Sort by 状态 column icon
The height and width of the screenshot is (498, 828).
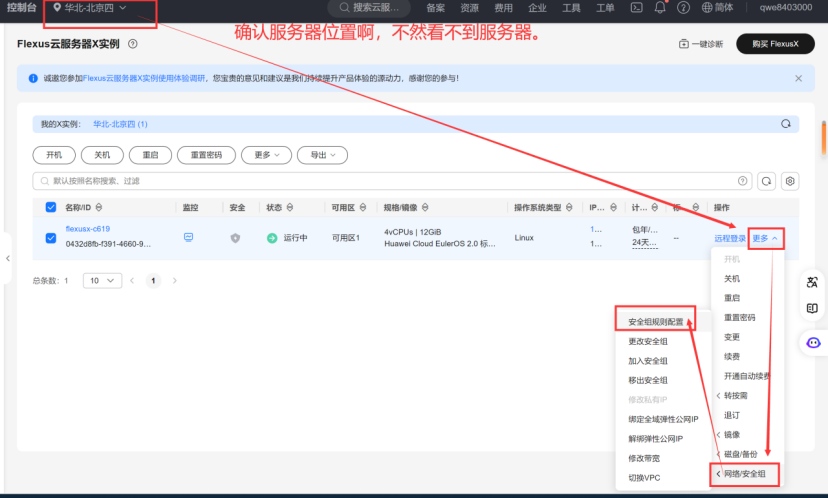(290, 208)
